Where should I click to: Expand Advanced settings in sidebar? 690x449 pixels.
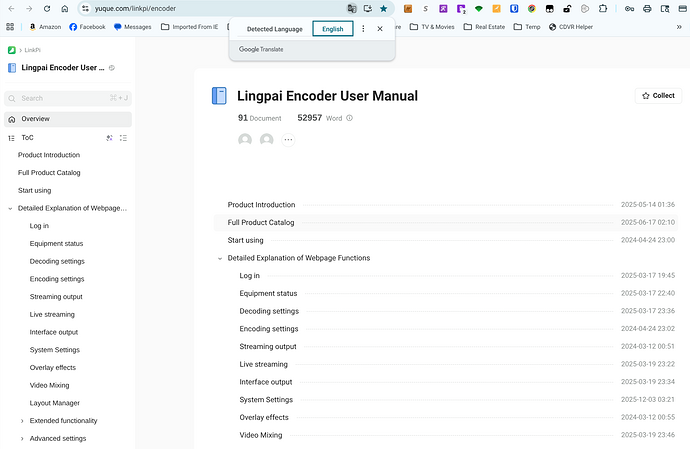click(x=22, y=439)
